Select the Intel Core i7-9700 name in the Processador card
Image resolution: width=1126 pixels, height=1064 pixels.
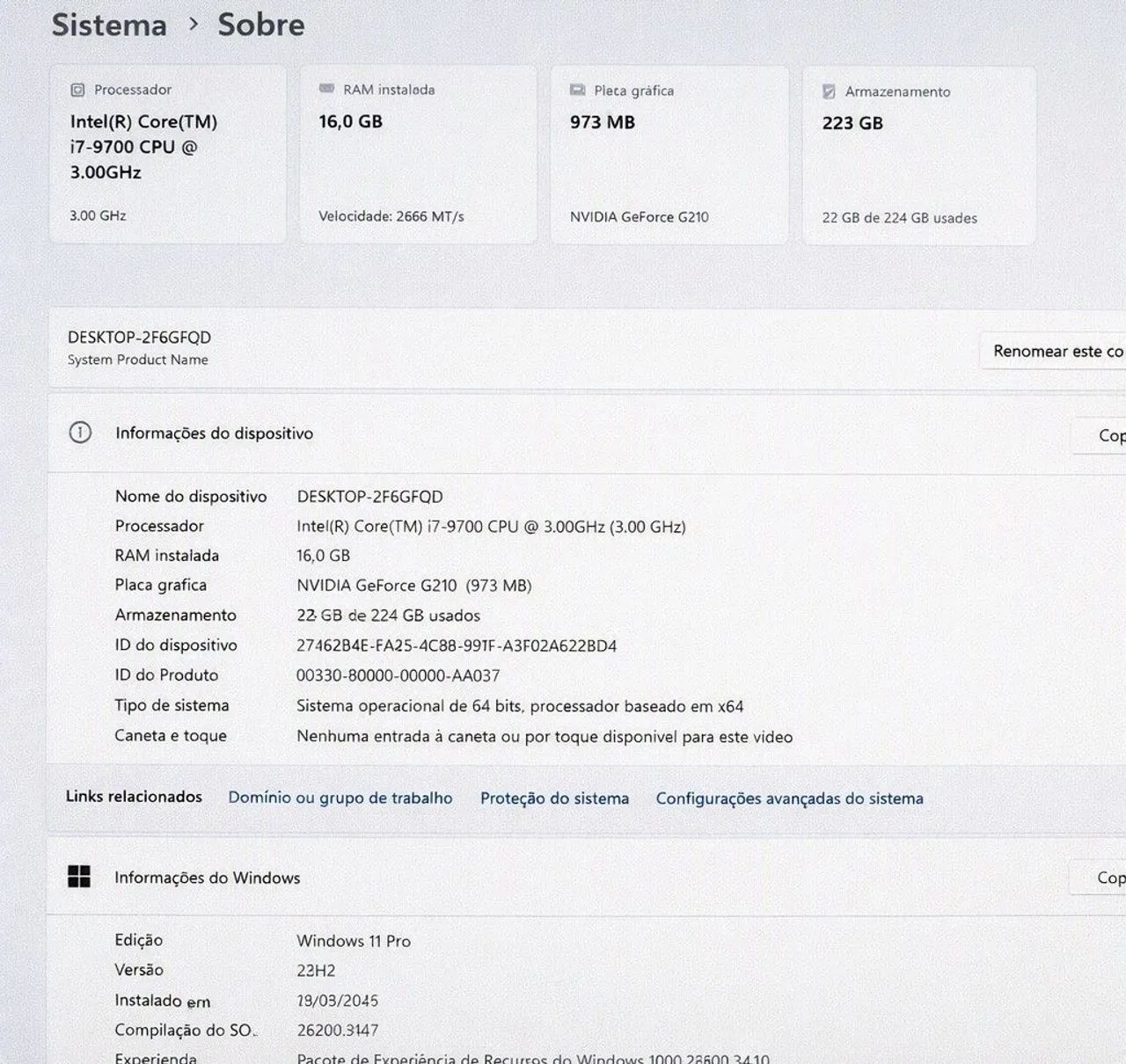pos(143,147)
